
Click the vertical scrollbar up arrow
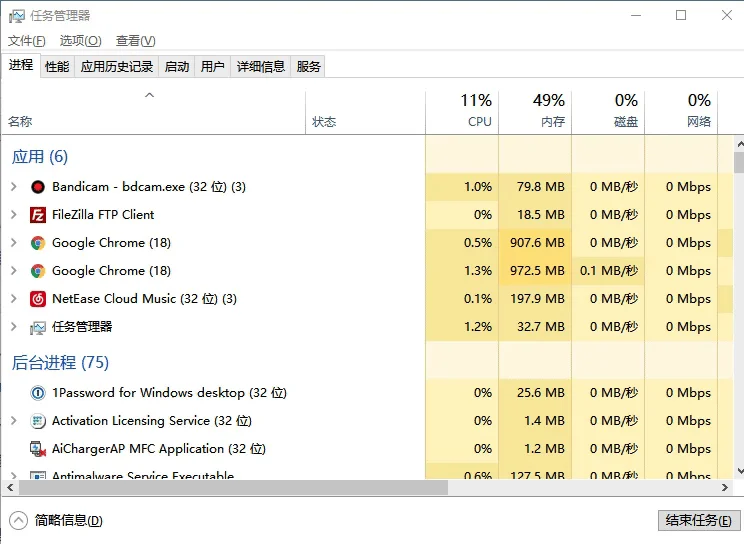click(x=739, y=143)
